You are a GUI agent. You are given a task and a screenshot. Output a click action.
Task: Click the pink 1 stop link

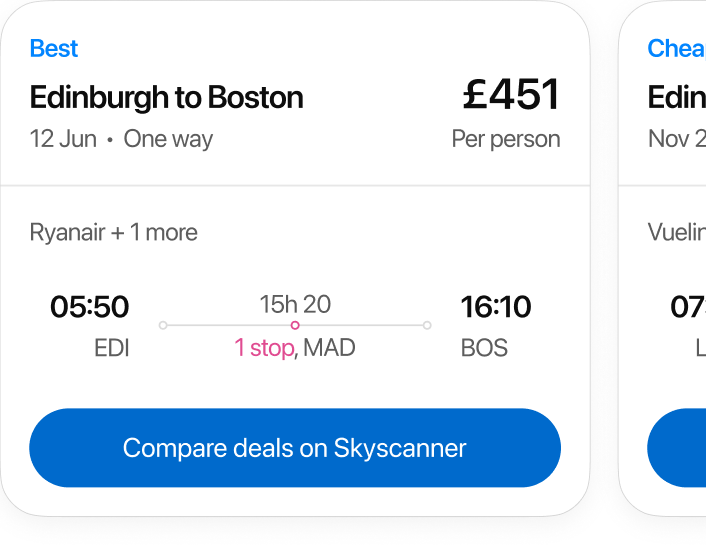point(264,348)
